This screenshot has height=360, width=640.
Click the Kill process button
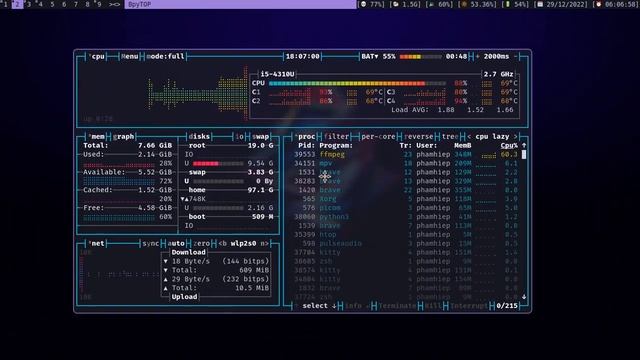tap(433, 306)
